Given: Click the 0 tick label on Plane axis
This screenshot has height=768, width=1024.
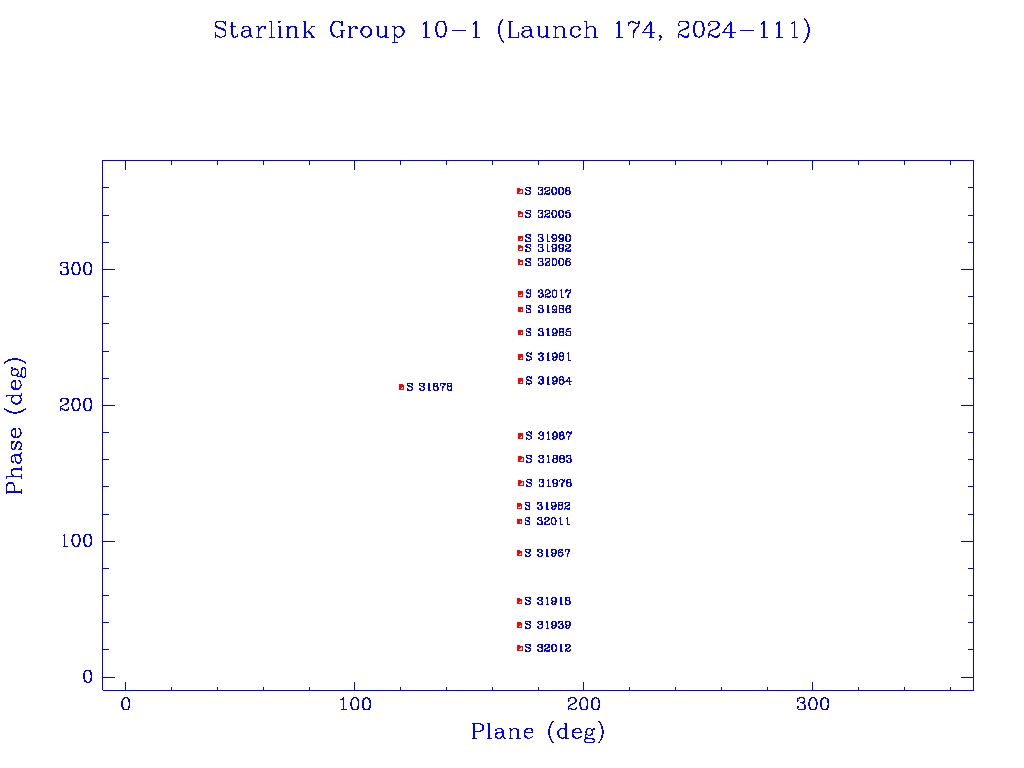Looking at the screenshot, I should click(126, 705).
